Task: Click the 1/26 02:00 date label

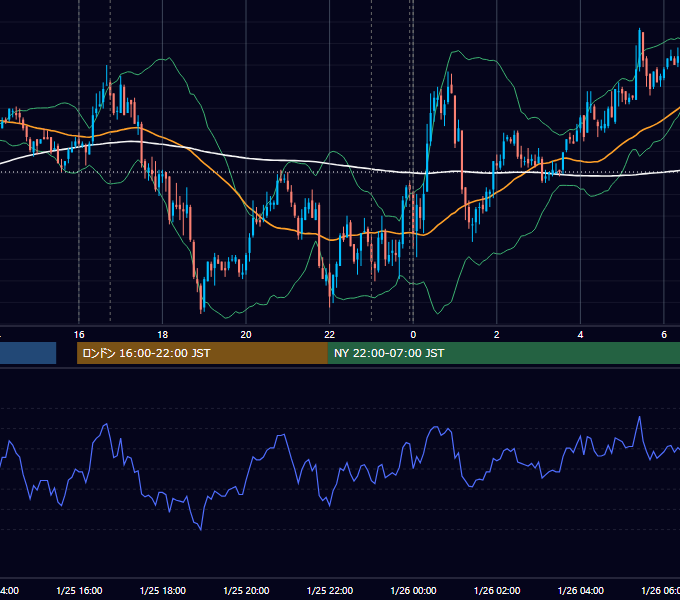Action: [x=497, y=590]
